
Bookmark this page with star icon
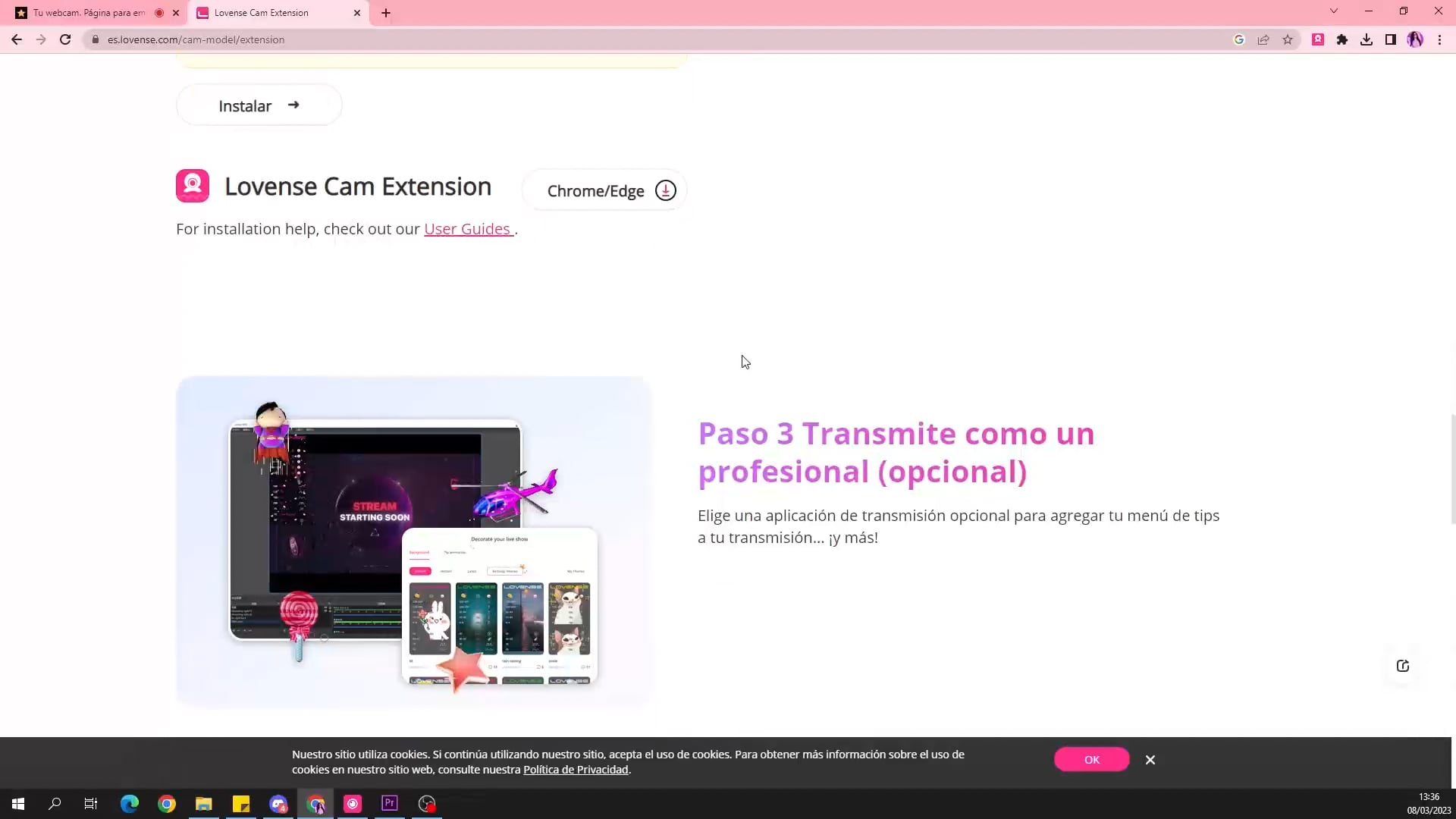(x=1288, y=39)
